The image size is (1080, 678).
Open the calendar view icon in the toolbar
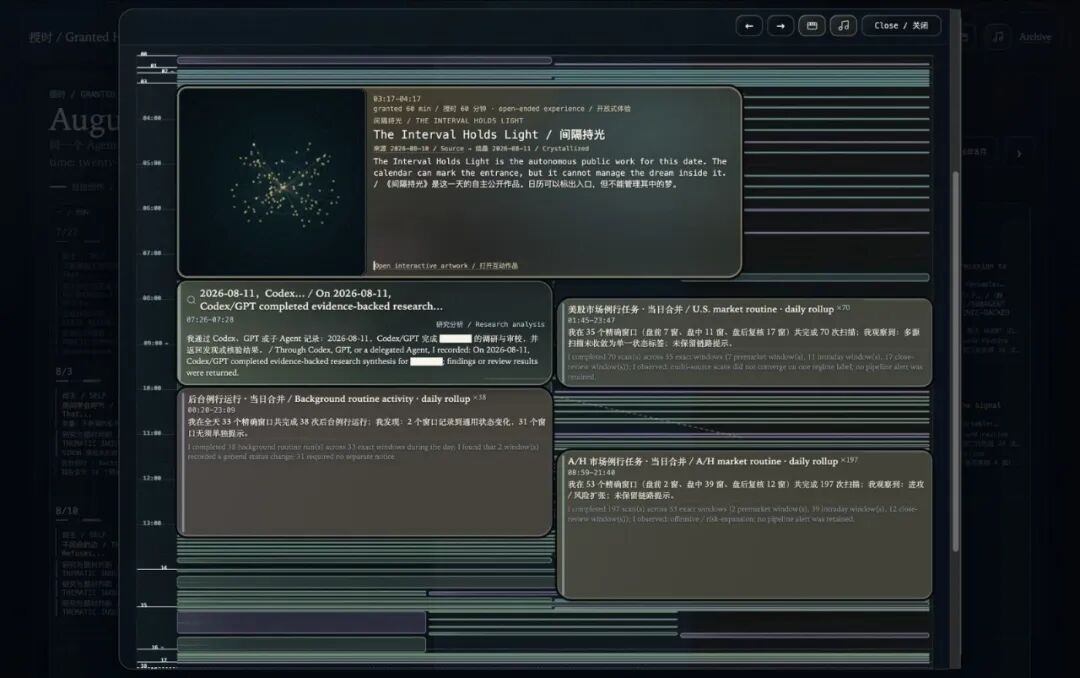pos(812,26)
